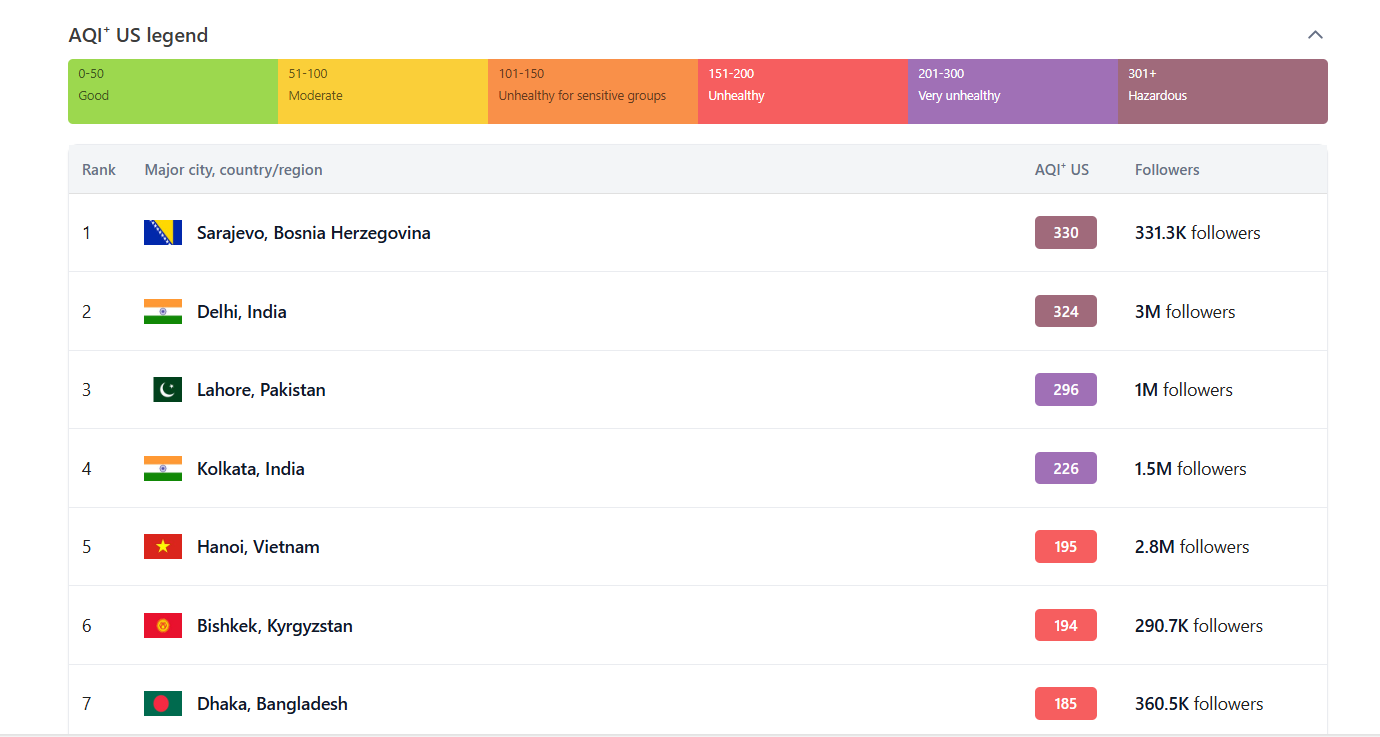The height and width of the screenshot is (737, 1380).
Task: Click Sarajevo's 330 AQI badge
Action: [1065, 233]
